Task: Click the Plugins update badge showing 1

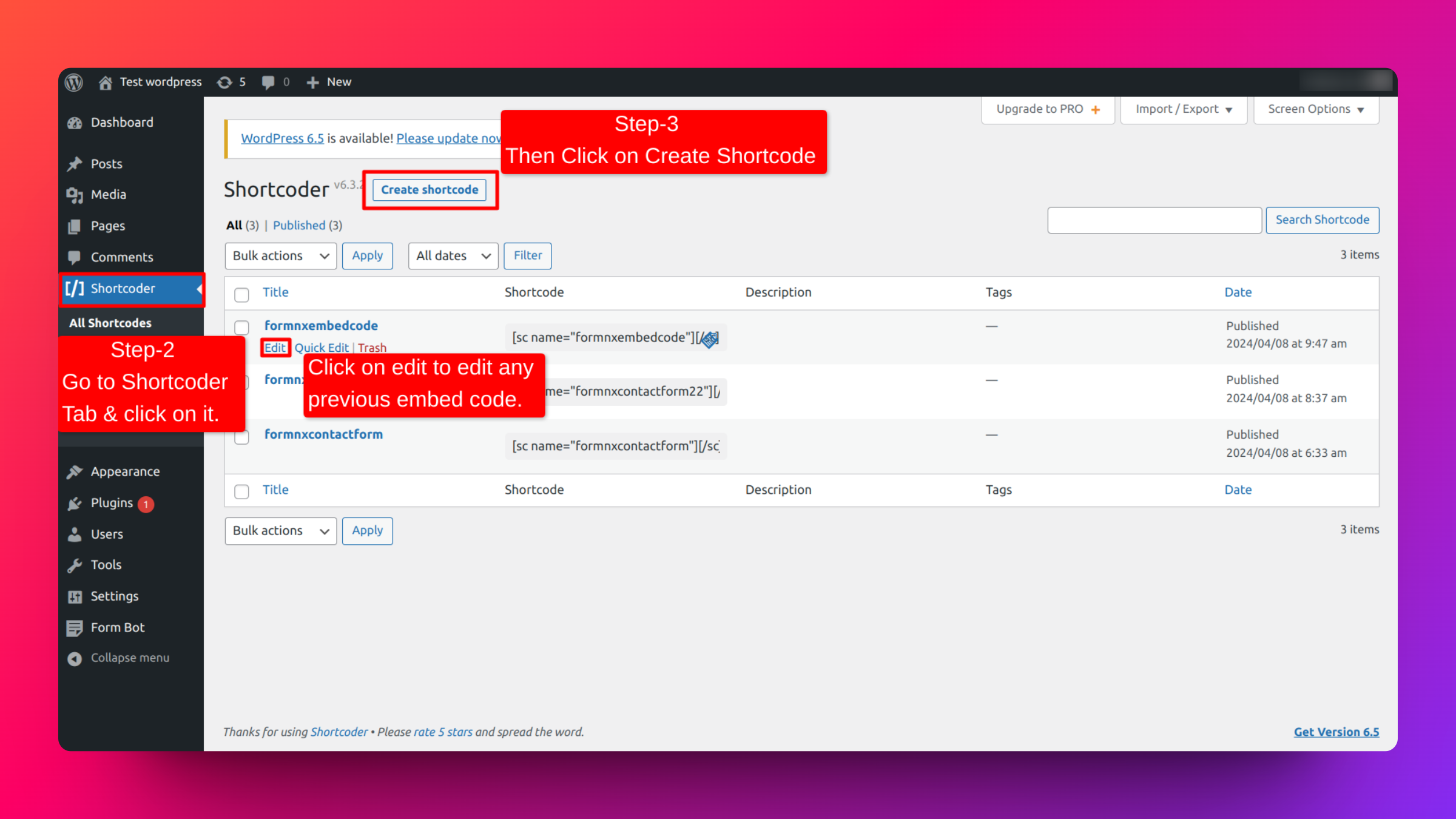Action: click(146, 504)
